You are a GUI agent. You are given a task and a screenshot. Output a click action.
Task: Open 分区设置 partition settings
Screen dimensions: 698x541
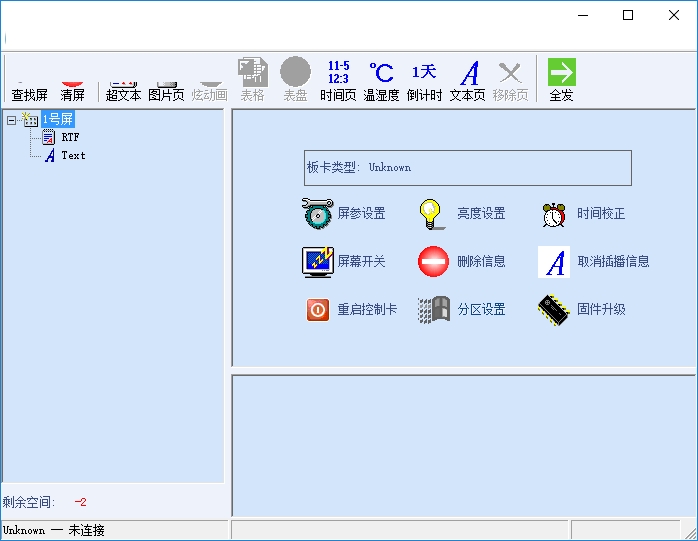[x=462, y=309]
